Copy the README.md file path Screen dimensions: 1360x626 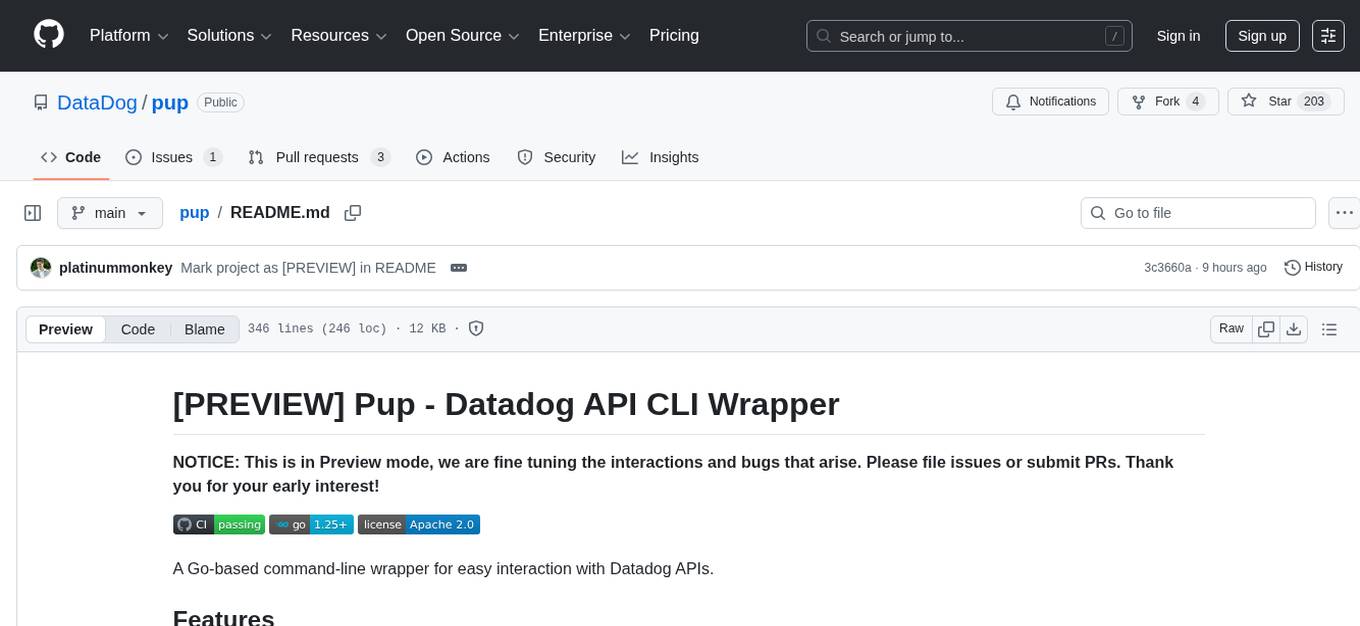[x=353, y=212]
